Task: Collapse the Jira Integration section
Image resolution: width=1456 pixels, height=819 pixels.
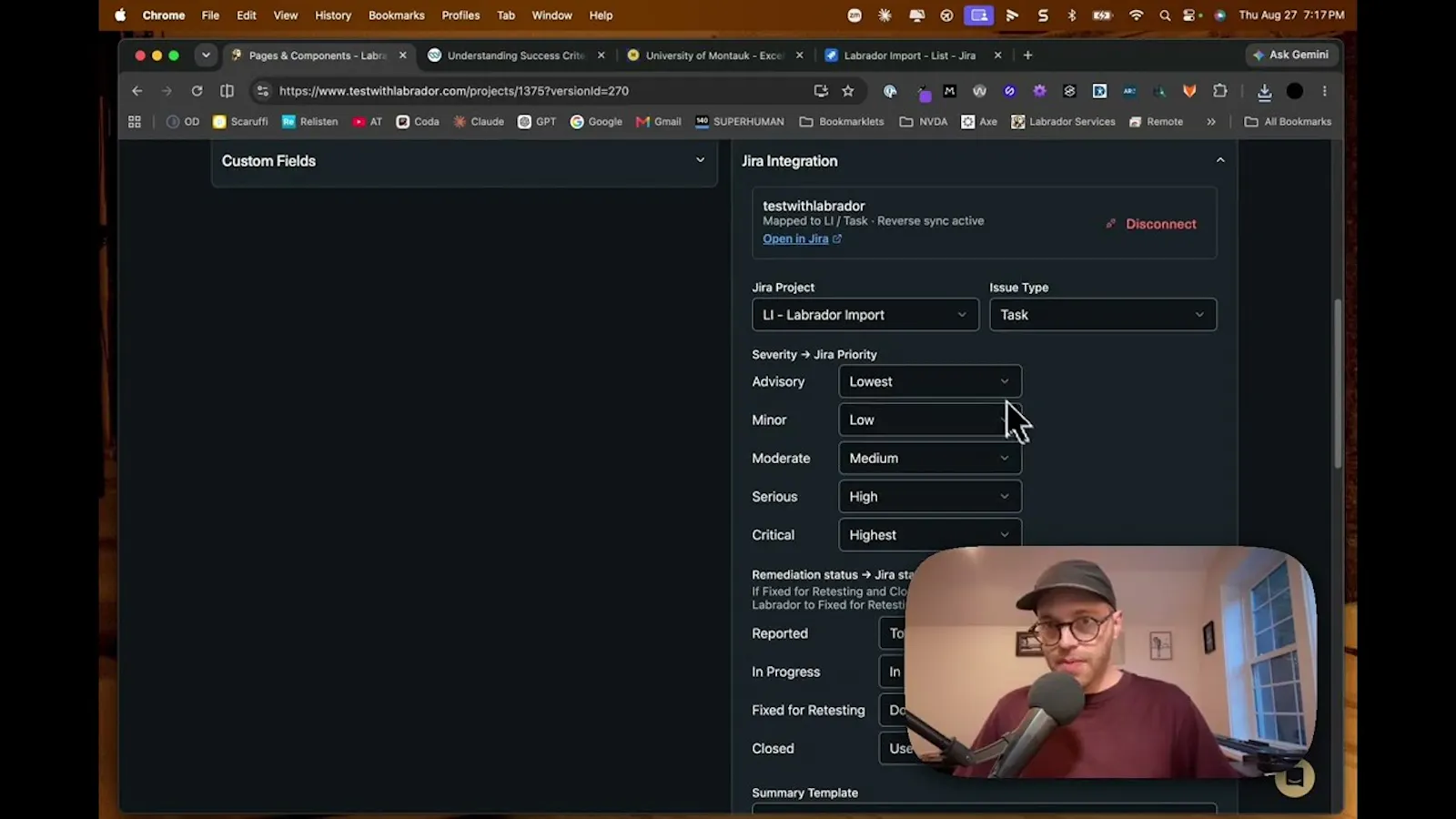Action: pyautogui.click(x=1220, y=160)
